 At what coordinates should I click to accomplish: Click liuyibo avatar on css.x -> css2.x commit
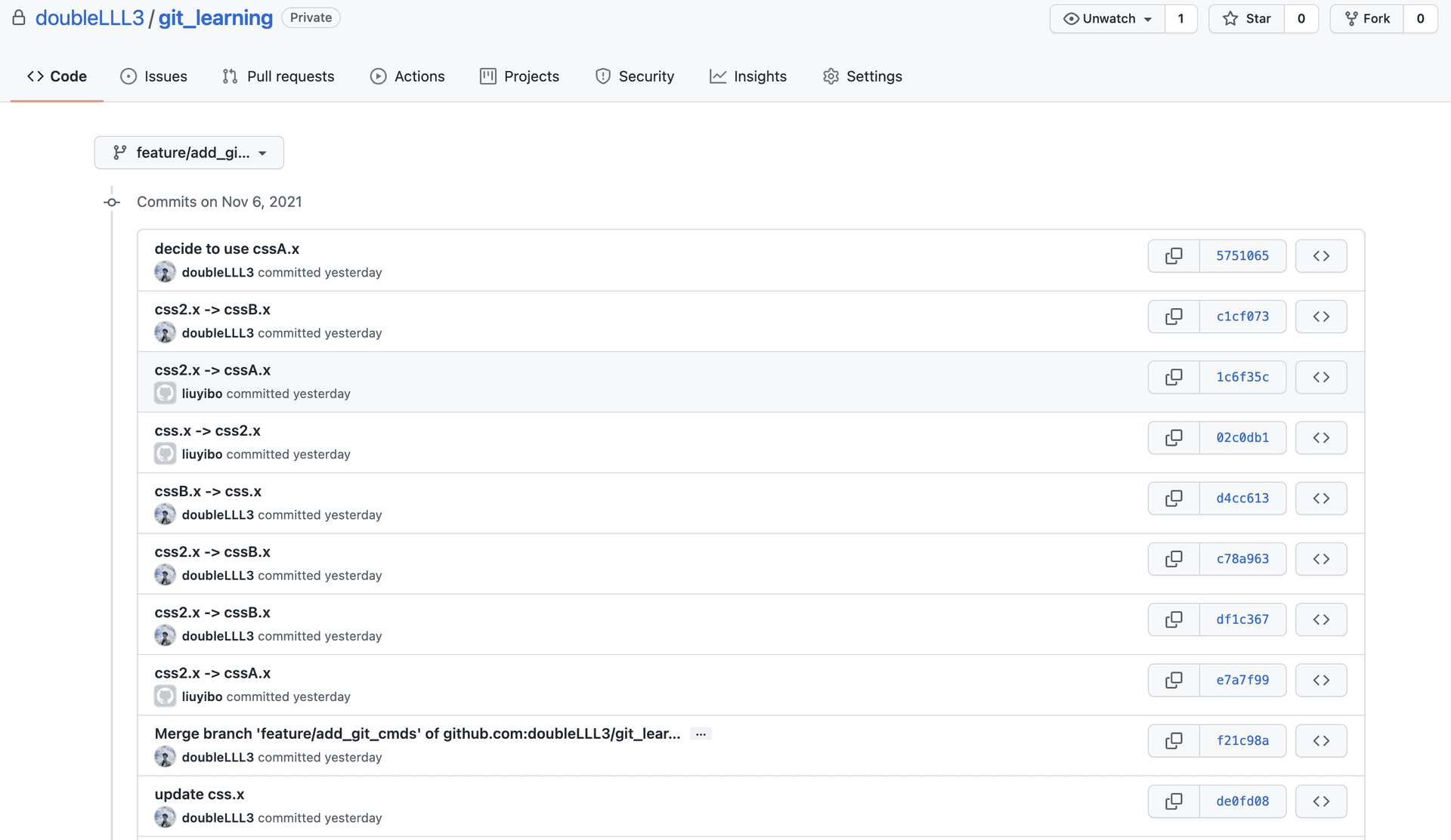coord(165,454)
